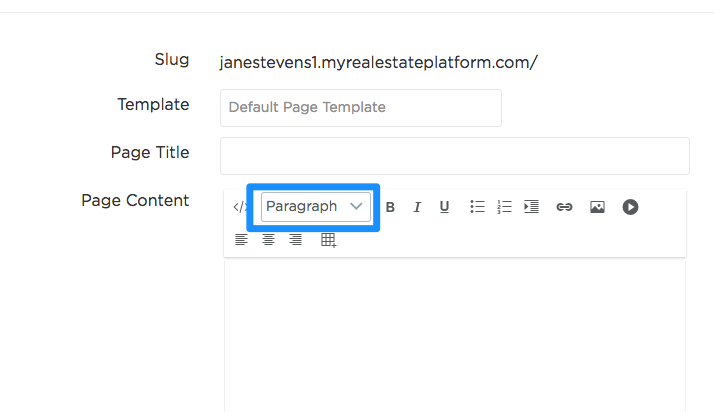Open the Default Page Template selector
Viewport: 714px width, 412px height.
(361, 108)
